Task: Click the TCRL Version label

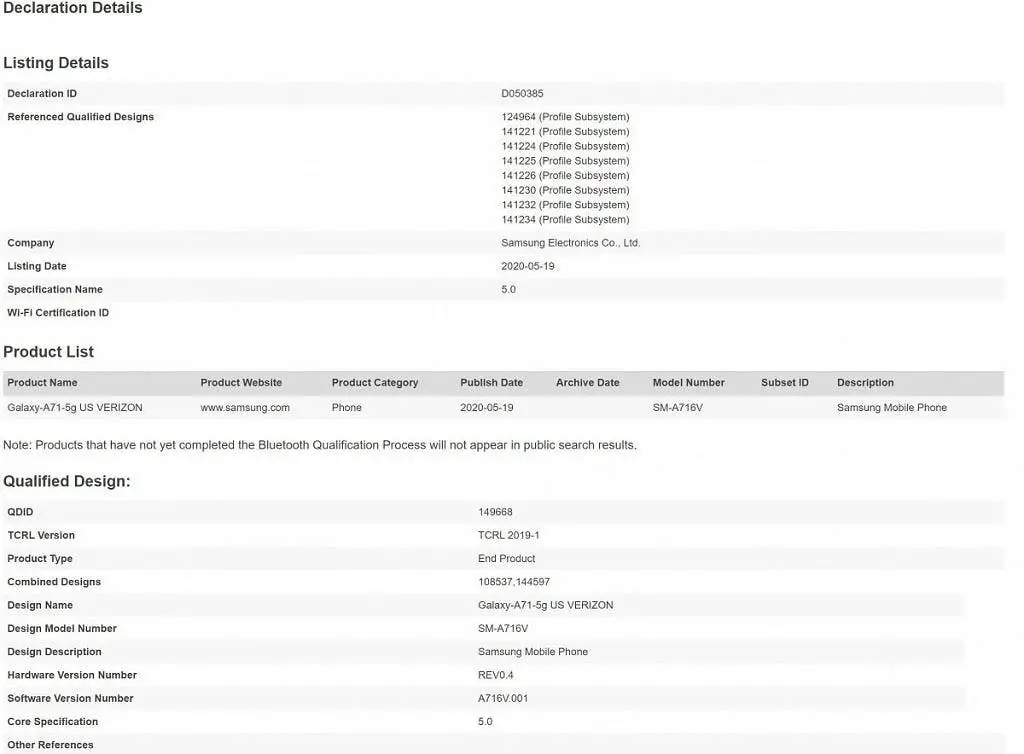Action: tap(41, 535)
